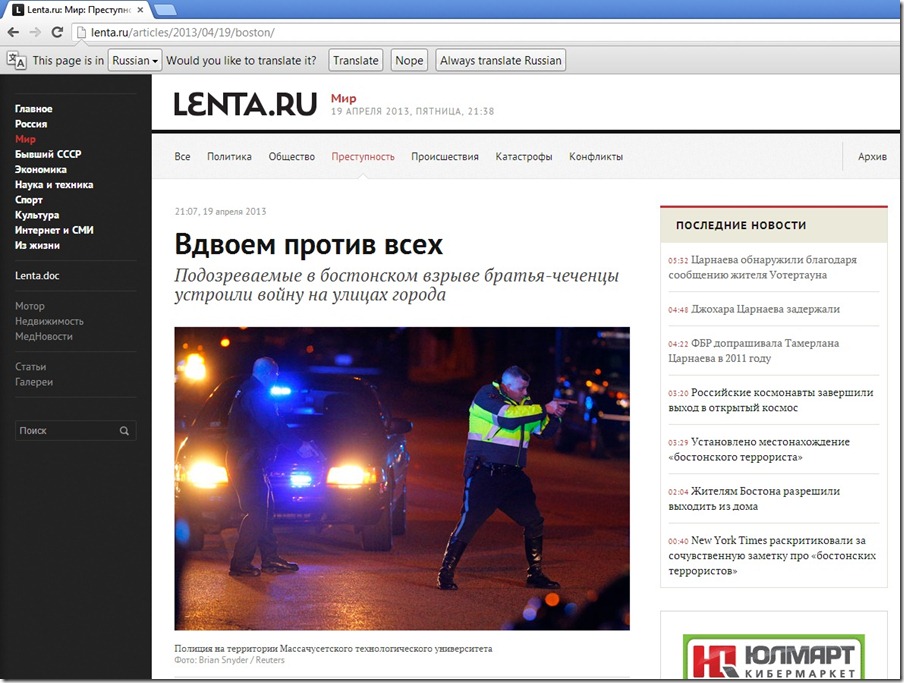Click the search magnifier in the Поиск field
904x683 pixels.
click(x=124, y=430)
